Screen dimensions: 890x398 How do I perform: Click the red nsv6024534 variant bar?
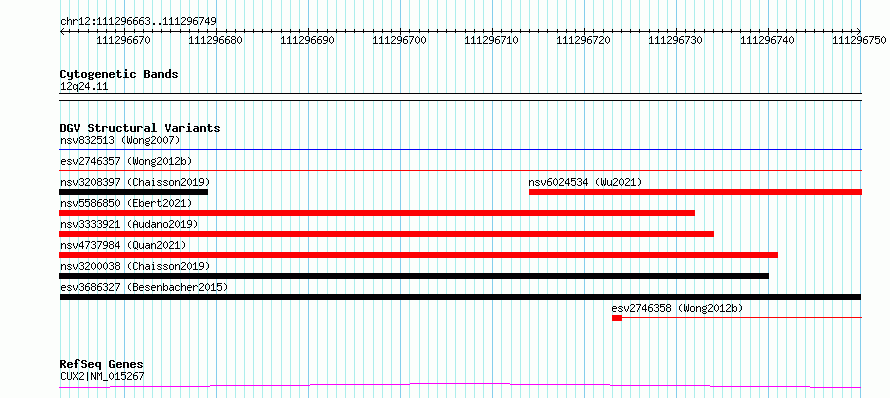[695, 192]
